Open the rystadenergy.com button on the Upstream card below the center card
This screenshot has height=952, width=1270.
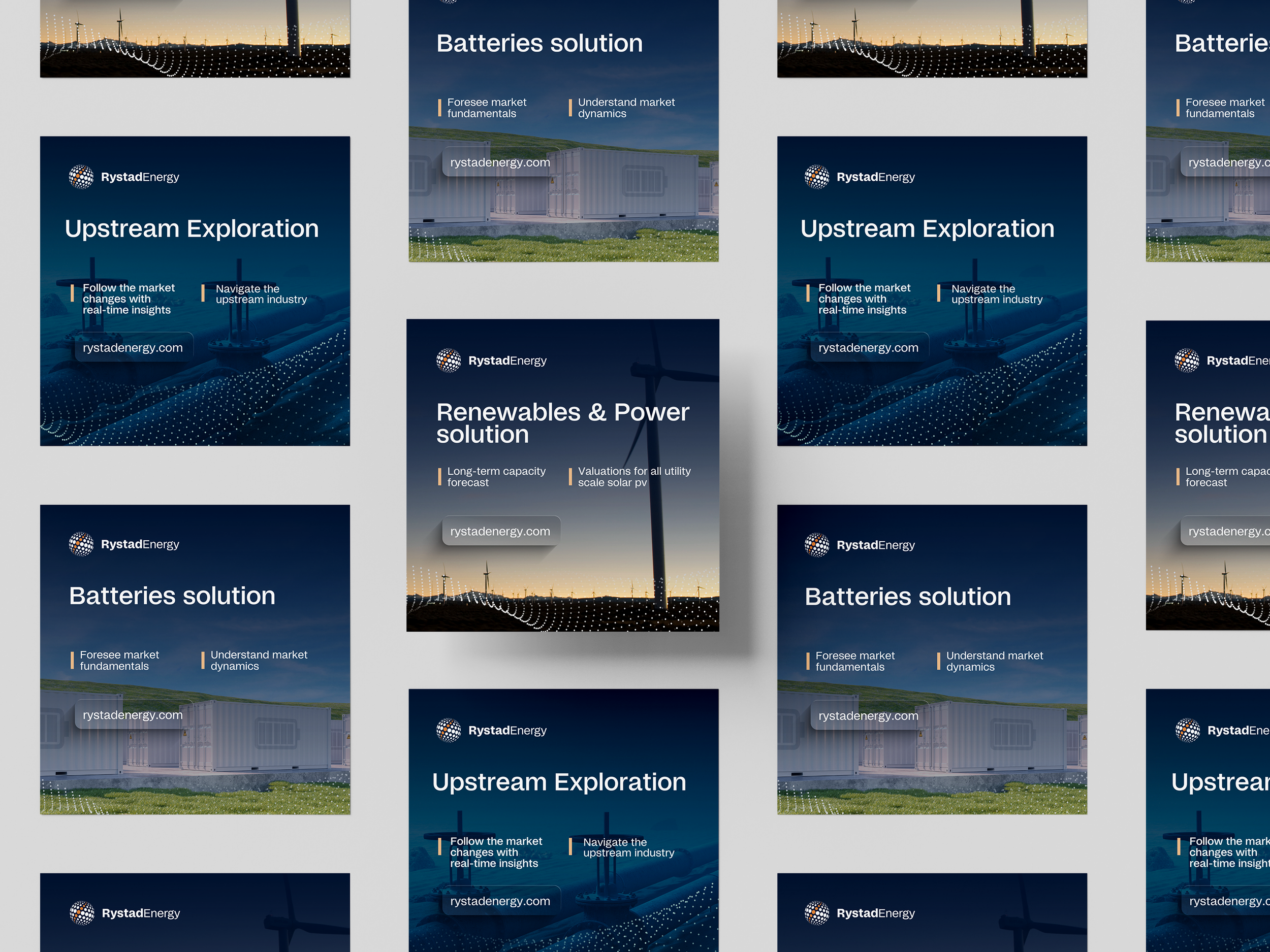coord(501,901)
